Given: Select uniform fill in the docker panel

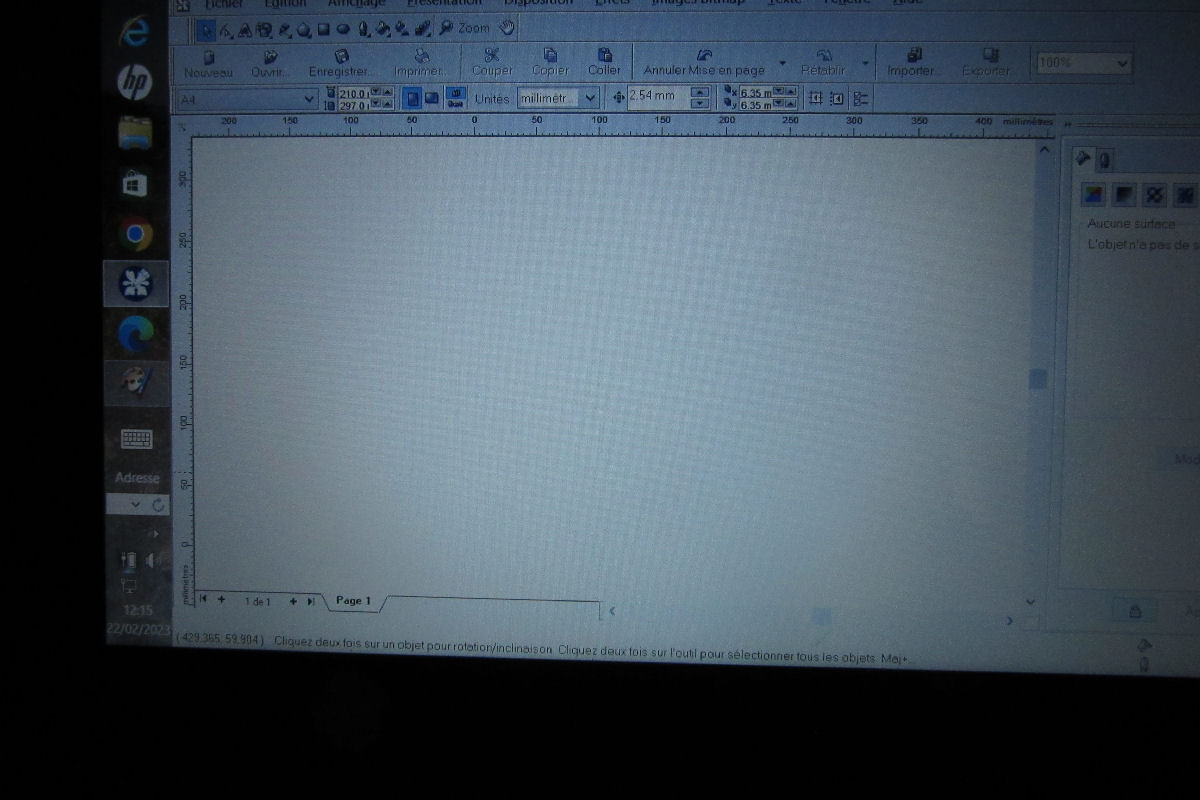Looking at the screenshot, I should (x=1095, y=194).
